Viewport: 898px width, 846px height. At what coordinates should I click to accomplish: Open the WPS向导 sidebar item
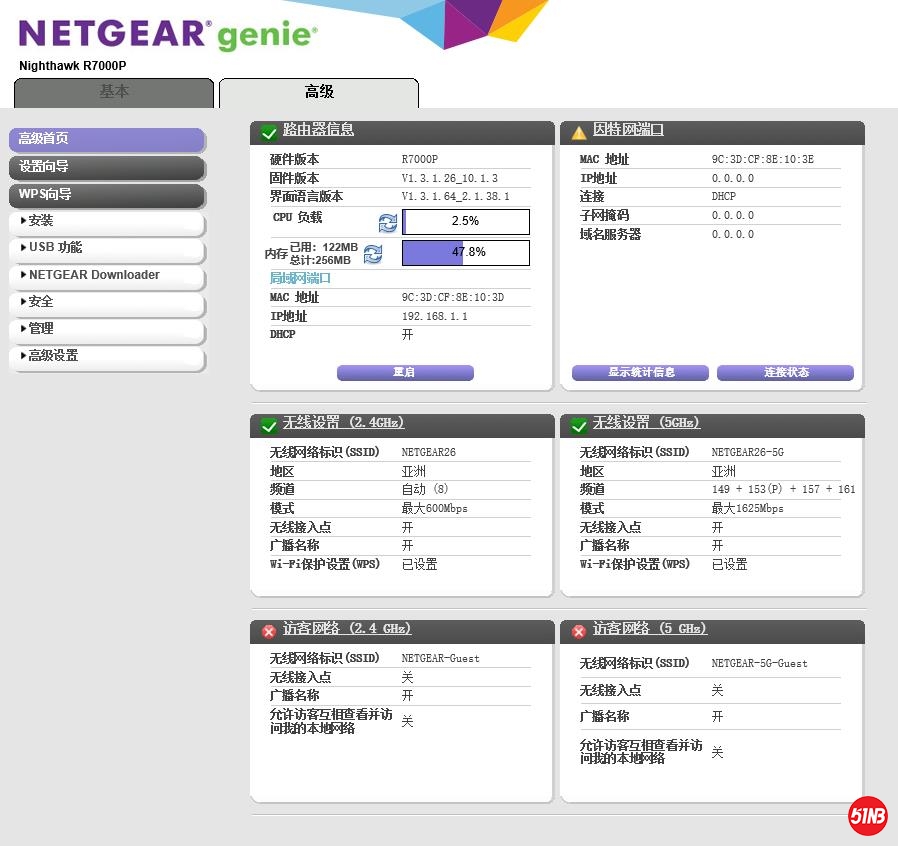coord(106,195)
